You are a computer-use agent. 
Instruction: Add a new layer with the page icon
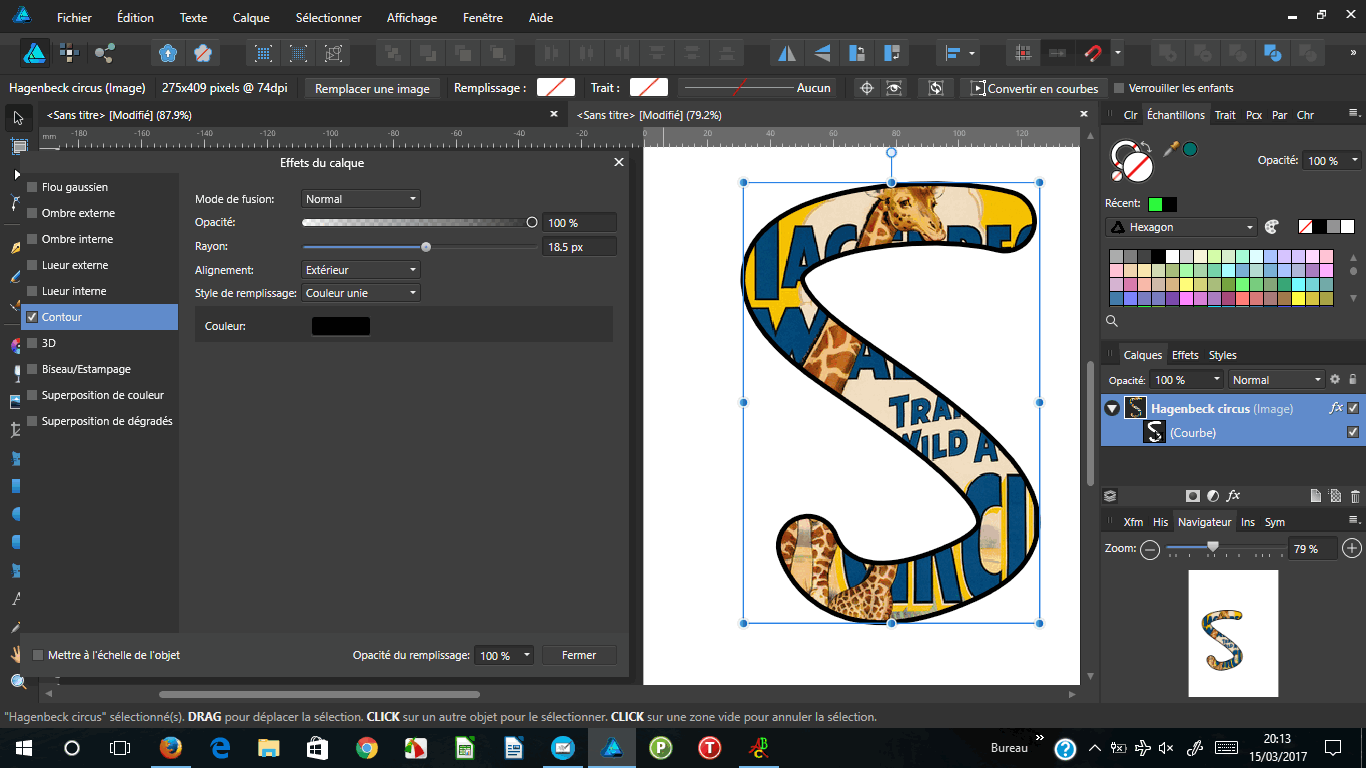coord(1316,496)
